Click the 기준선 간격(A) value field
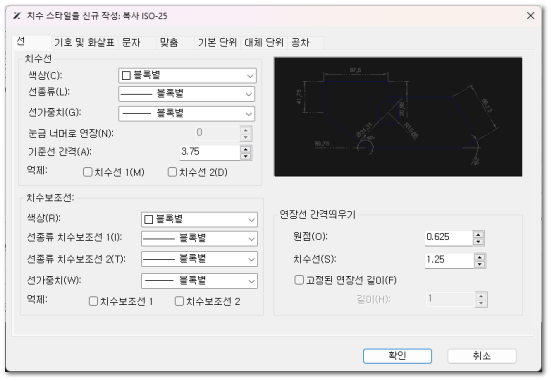 (210, 152)
